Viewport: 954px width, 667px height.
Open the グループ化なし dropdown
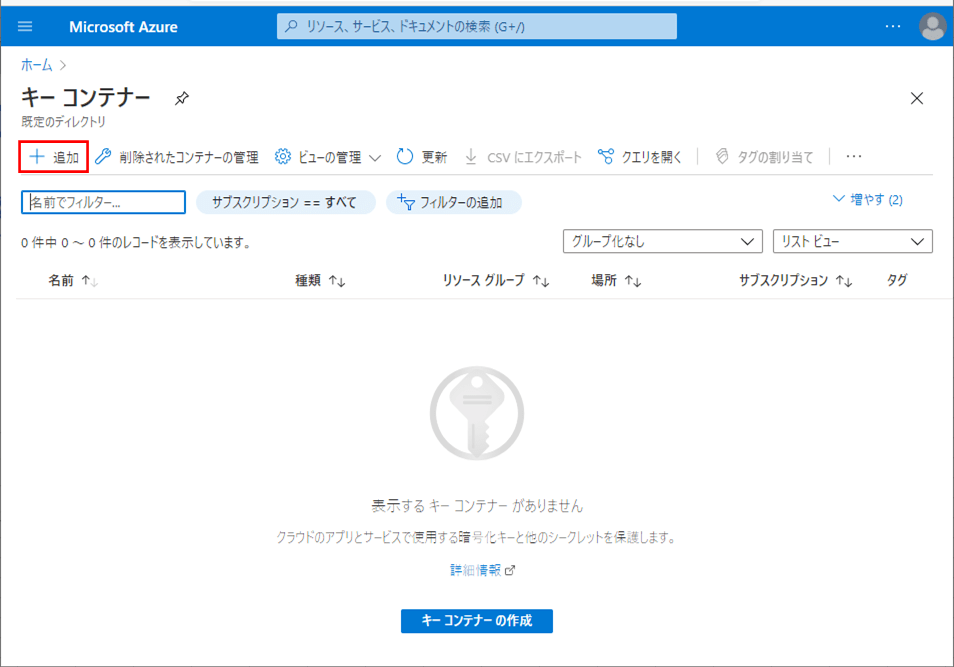[663, 242]
